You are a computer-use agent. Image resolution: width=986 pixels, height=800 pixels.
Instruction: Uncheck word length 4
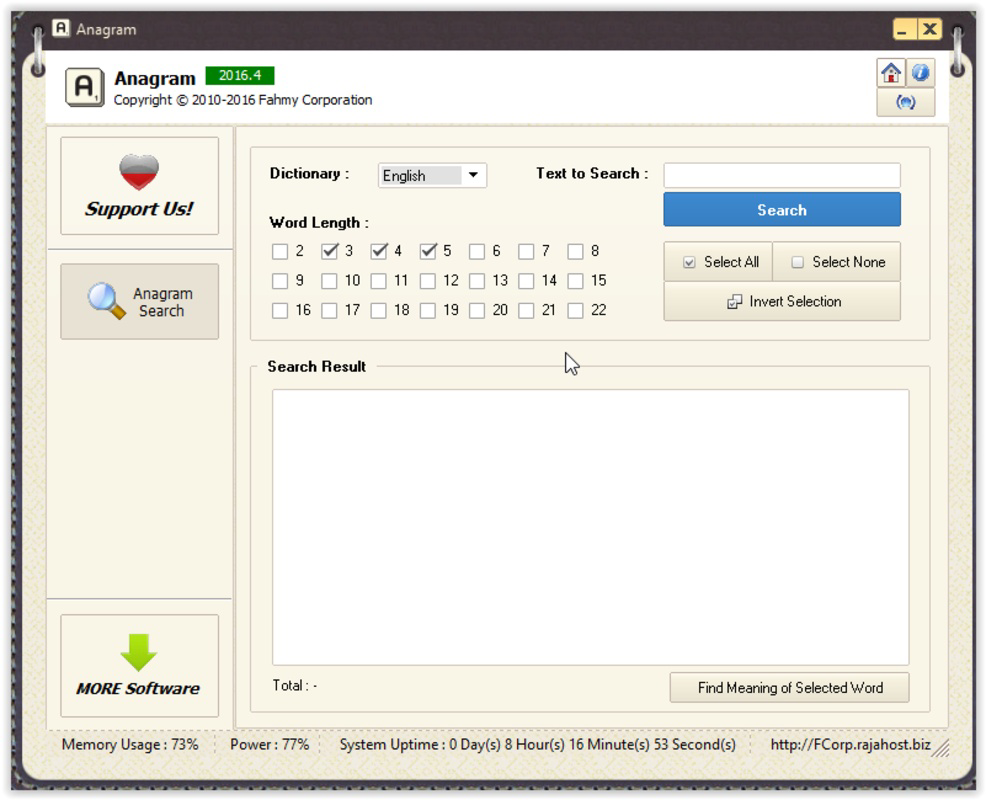click(x=379, y=252)
